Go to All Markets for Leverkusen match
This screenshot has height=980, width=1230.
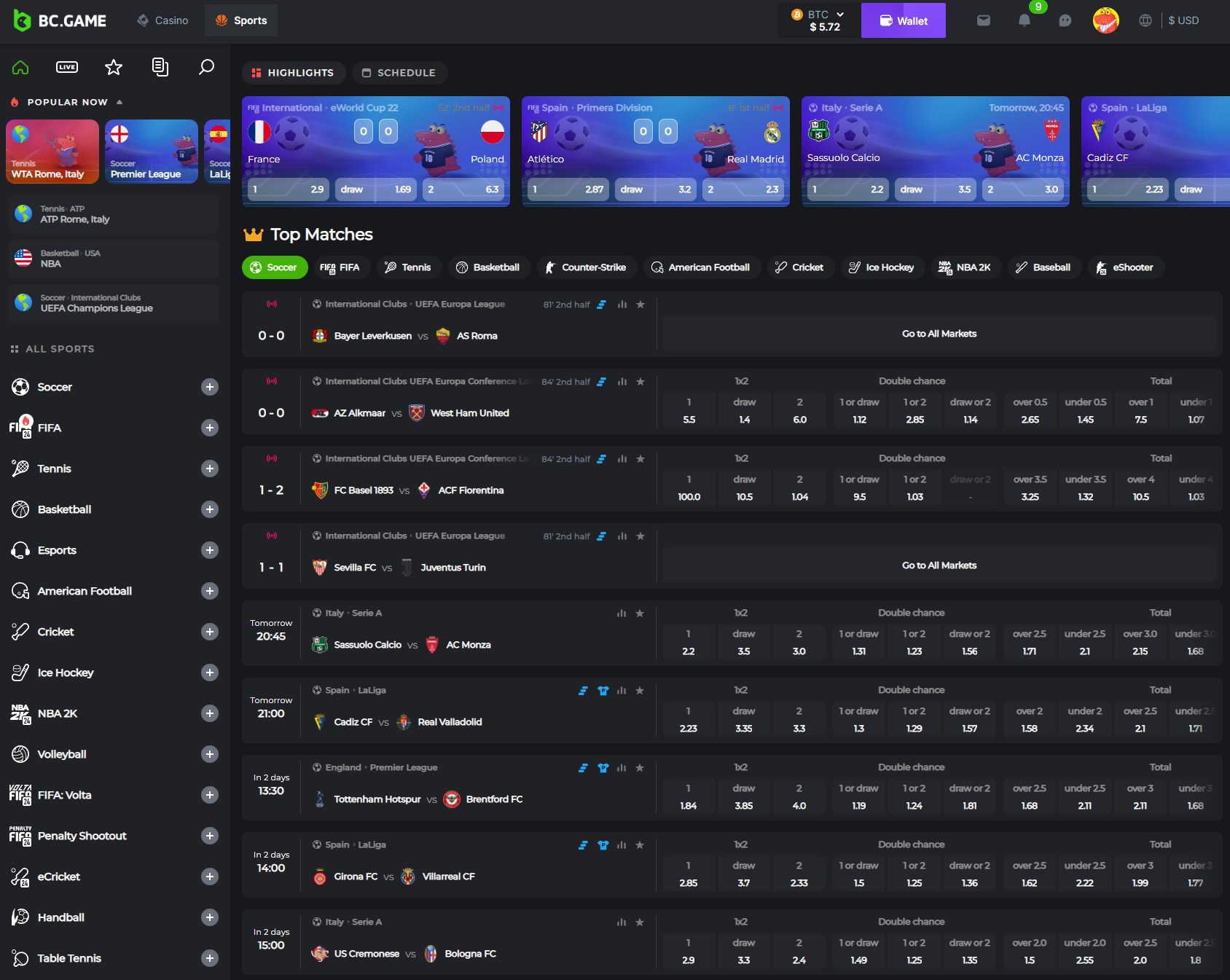click(x=939, y=334)
